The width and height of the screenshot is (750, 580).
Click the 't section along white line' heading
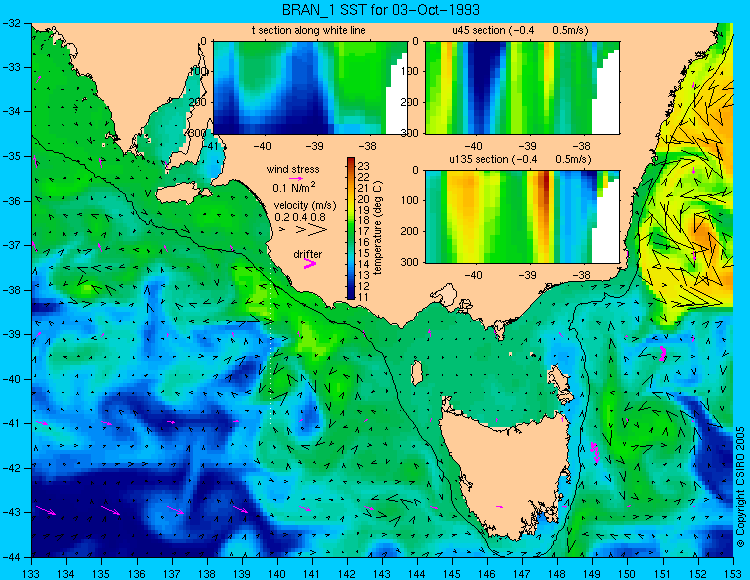[x=309, y=31]
